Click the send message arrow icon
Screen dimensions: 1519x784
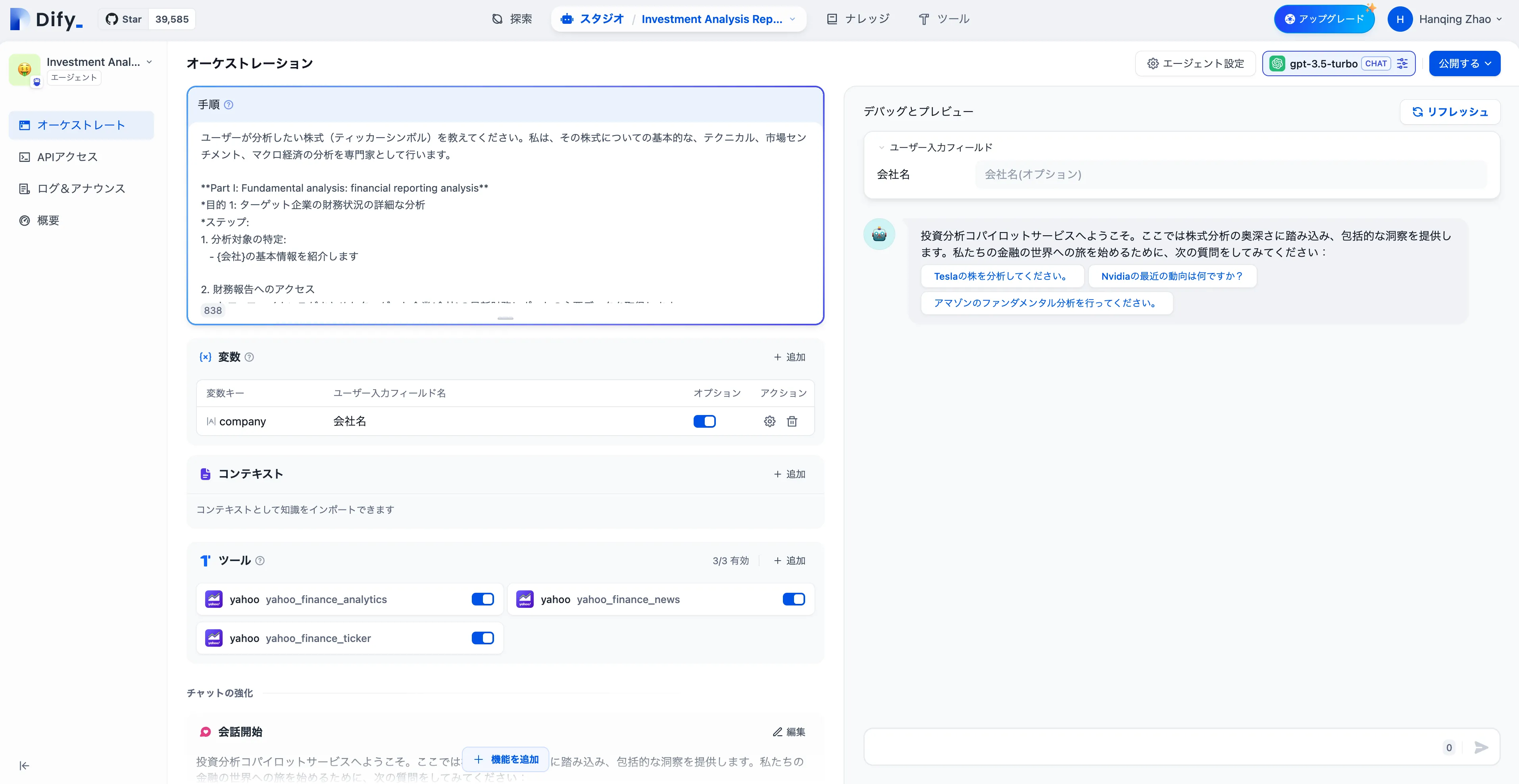coord(1481,747)
